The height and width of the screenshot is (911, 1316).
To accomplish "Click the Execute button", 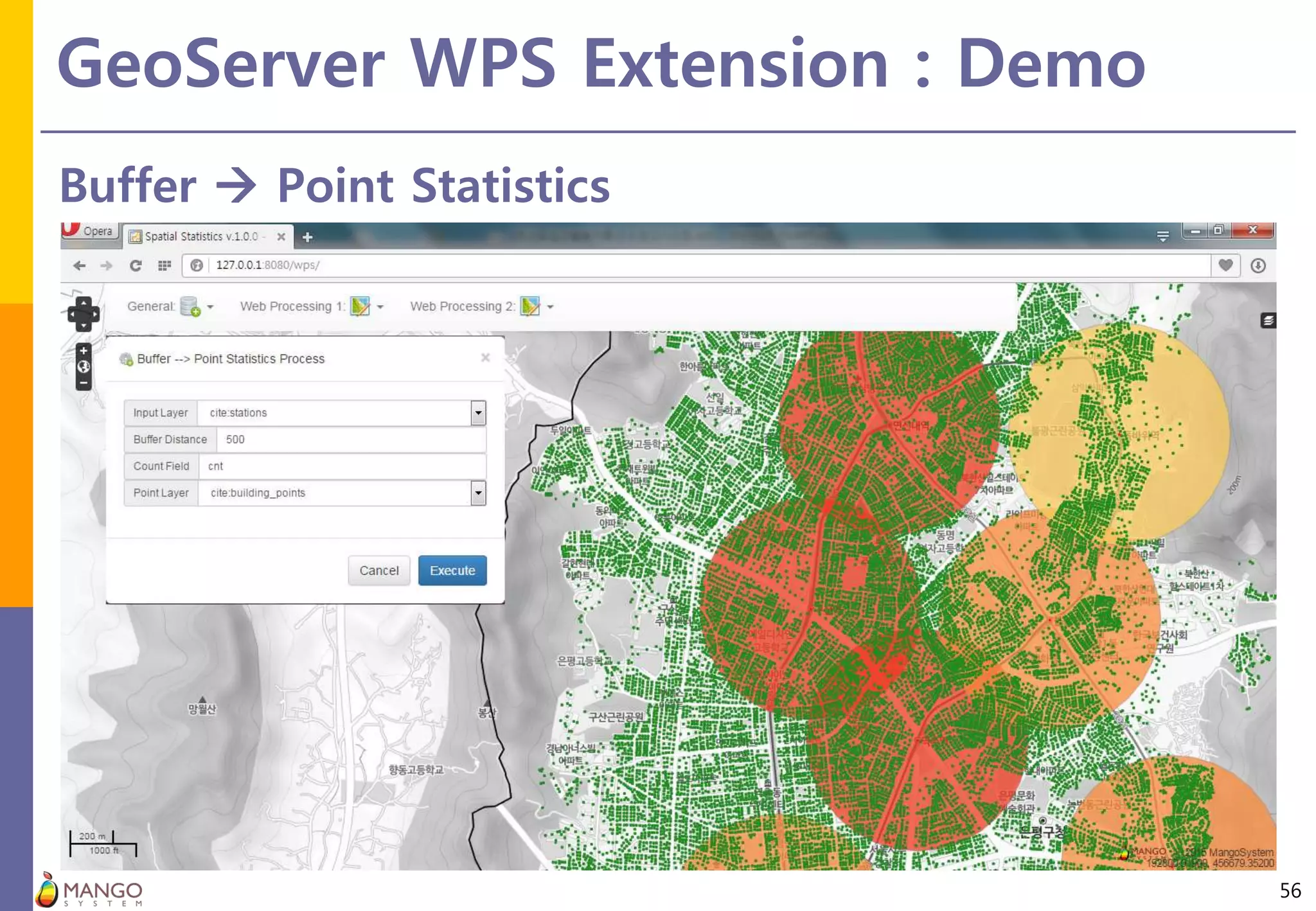I will [452, 570].
